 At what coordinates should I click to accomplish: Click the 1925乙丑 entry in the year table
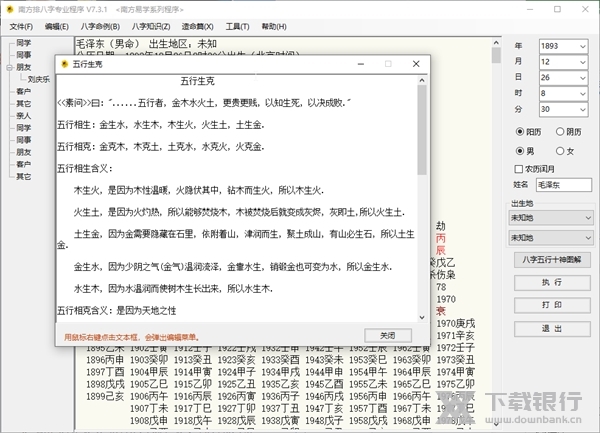tap(236, 384)
